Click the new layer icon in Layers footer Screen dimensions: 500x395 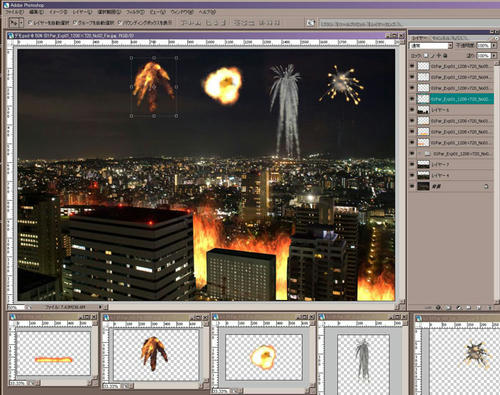[478, 308]
